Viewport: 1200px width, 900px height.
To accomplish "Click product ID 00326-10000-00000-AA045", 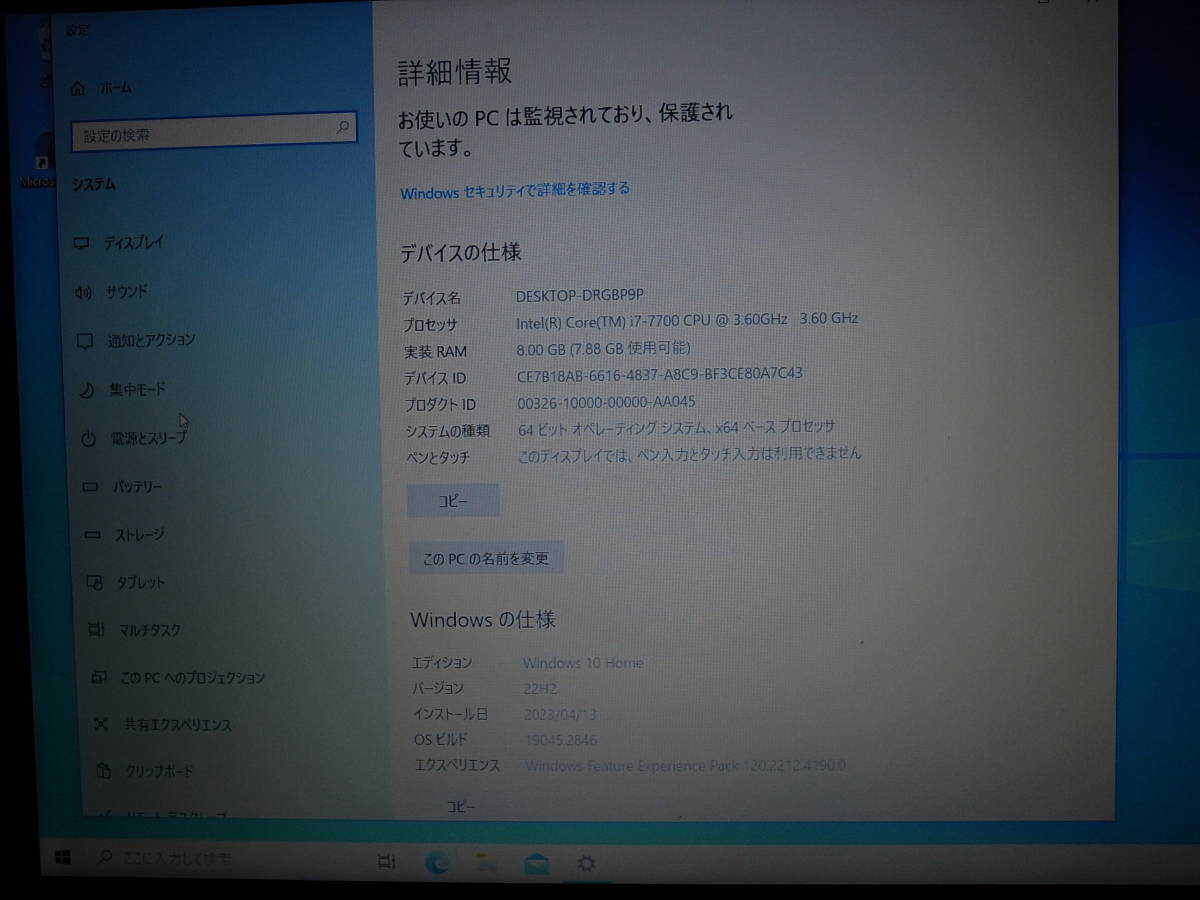I will [606, 402].
